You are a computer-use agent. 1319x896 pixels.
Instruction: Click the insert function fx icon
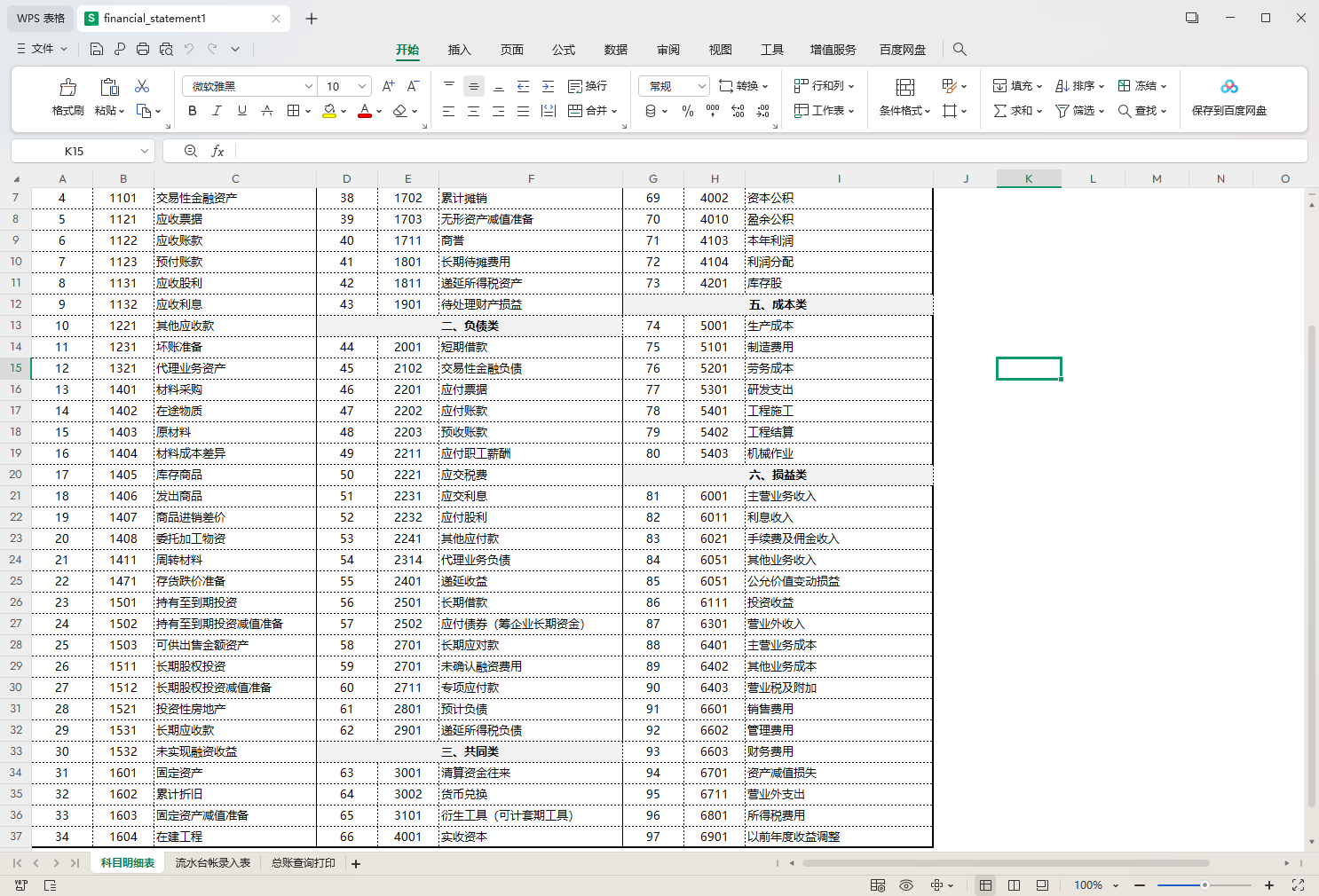[217, 152]
